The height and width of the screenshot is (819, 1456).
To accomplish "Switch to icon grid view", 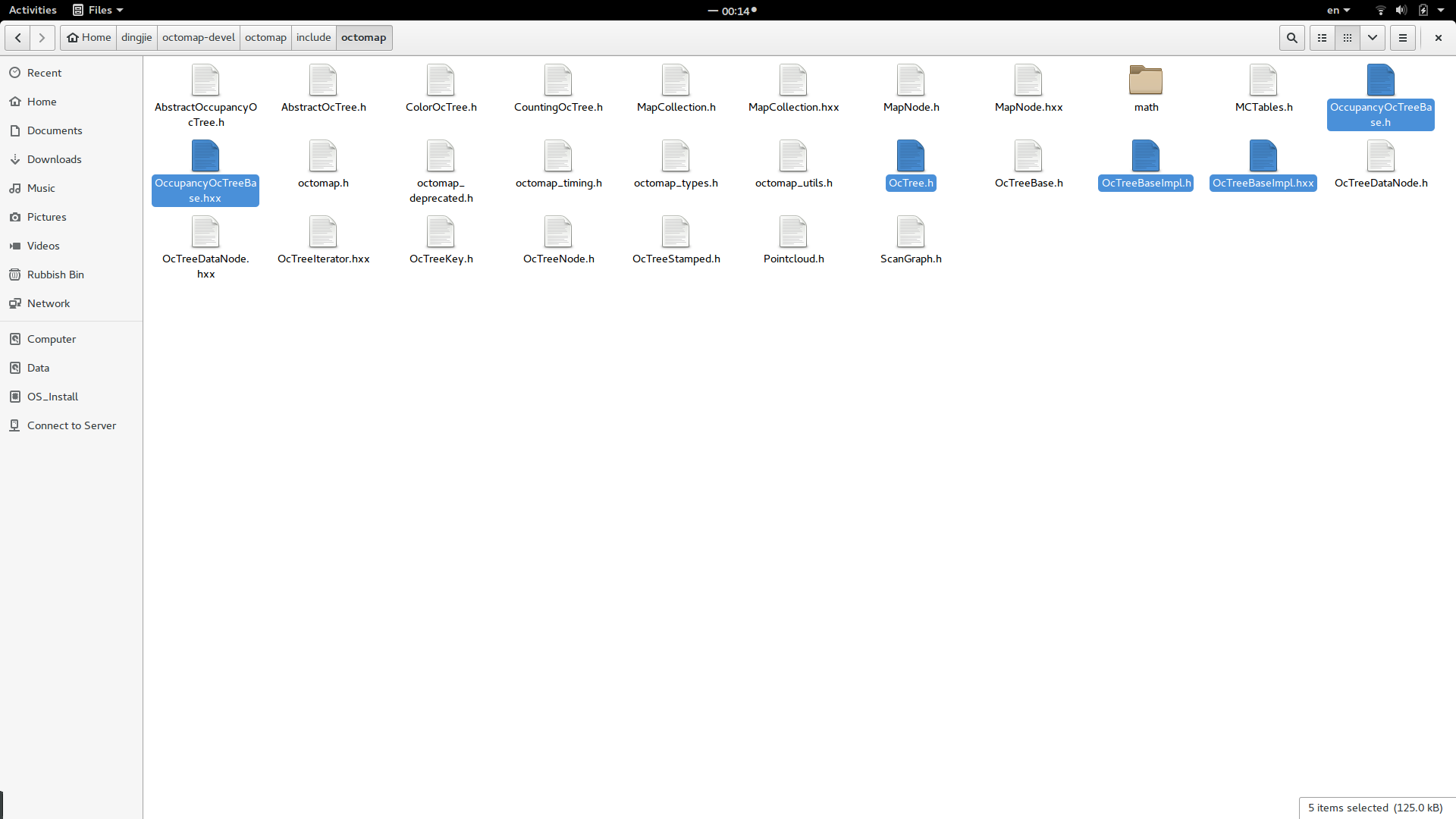I will tap(1348, 37).
